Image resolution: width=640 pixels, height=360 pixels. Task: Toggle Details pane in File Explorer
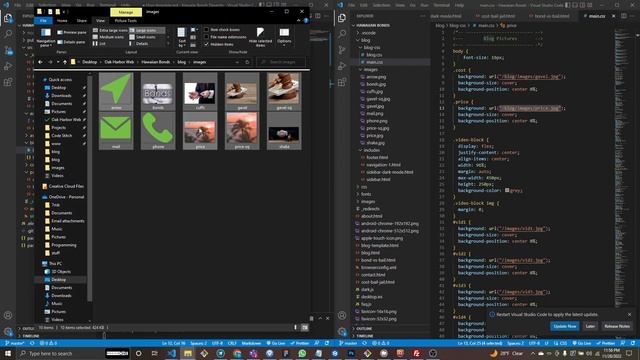pyautogui.click(x=71, y=42)
